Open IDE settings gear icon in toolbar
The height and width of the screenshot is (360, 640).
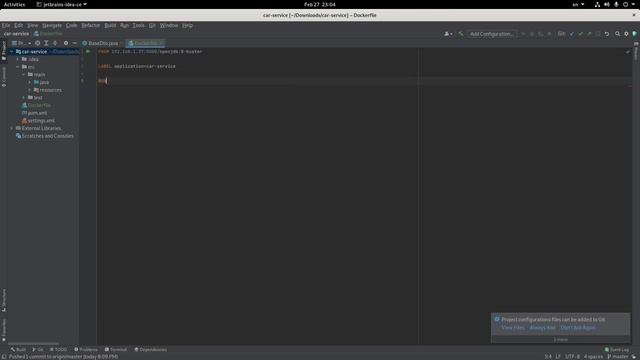626,34
